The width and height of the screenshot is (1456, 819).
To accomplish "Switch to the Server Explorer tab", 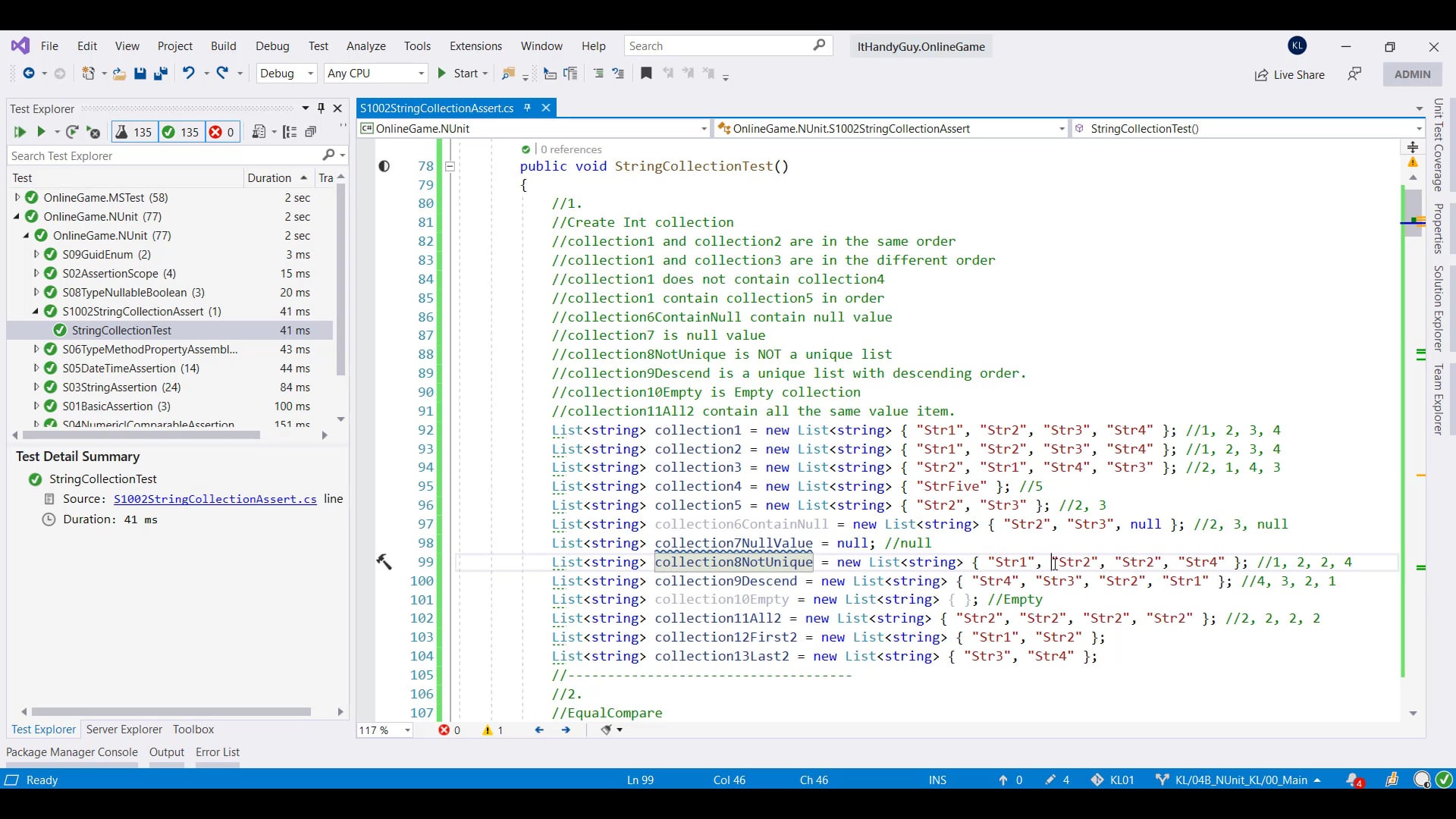I will pos(124,730).
